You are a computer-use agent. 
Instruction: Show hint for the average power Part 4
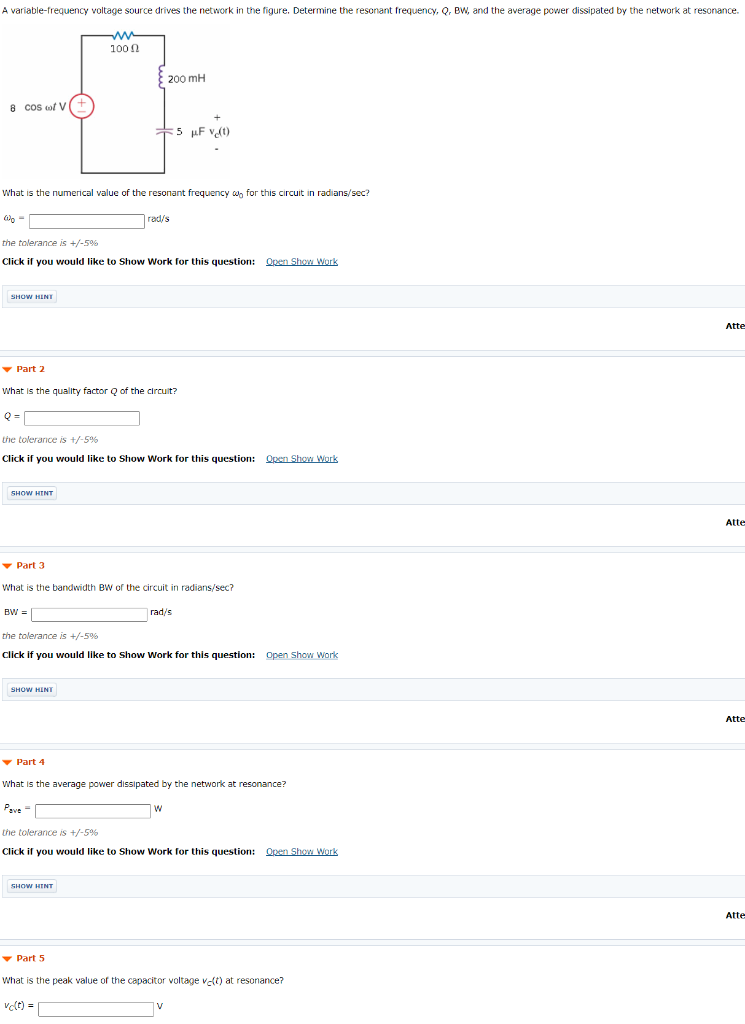coord(31,886)
